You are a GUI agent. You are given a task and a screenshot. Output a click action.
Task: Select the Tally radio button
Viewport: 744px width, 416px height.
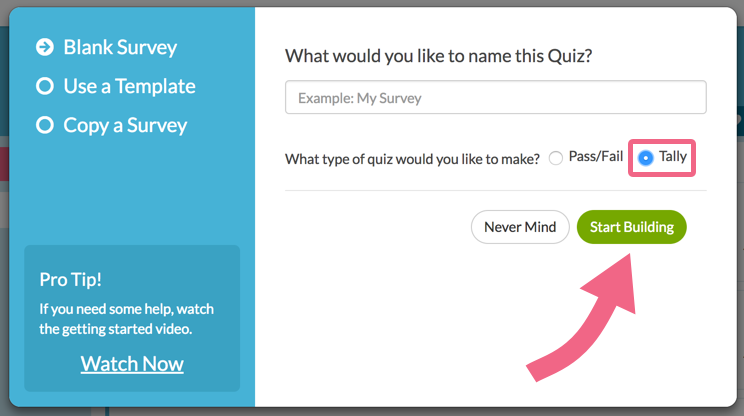[x=646, y=158]
